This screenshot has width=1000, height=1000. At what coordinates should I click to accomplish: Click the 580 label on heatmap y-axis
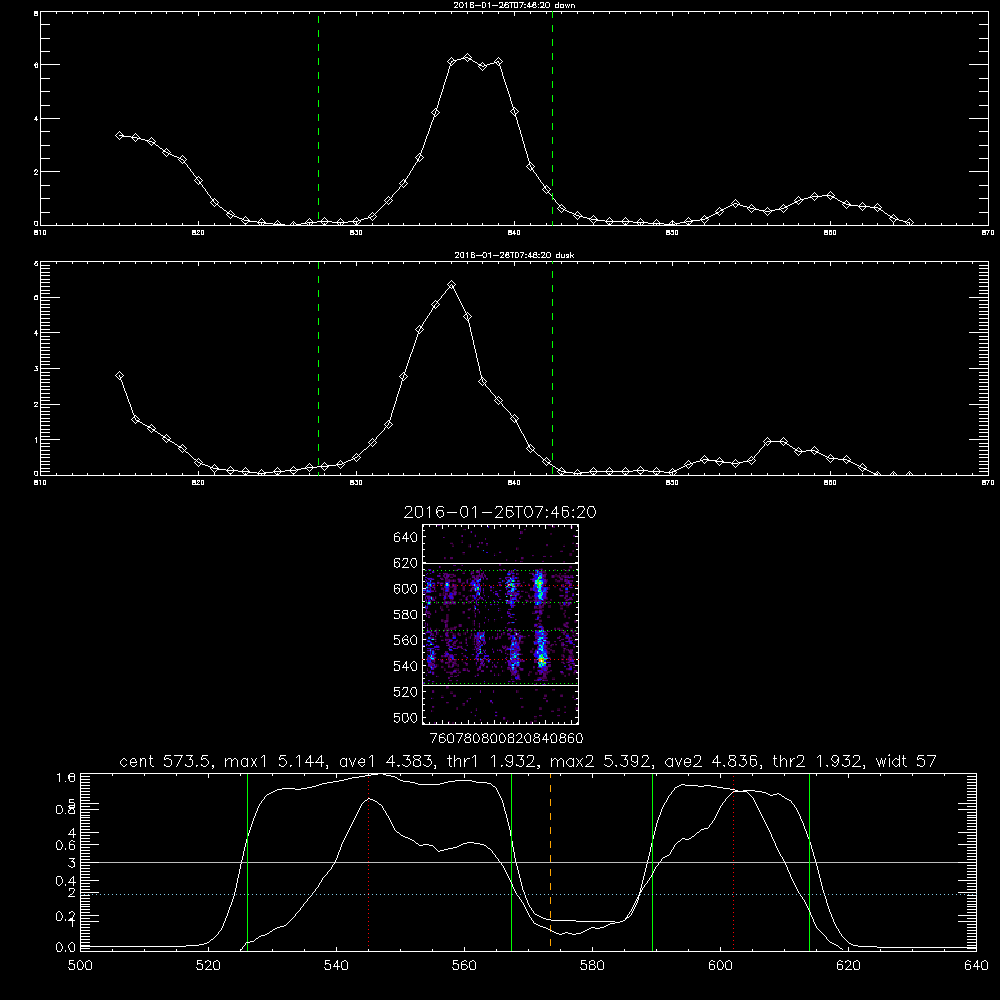[x=406, y=615]
